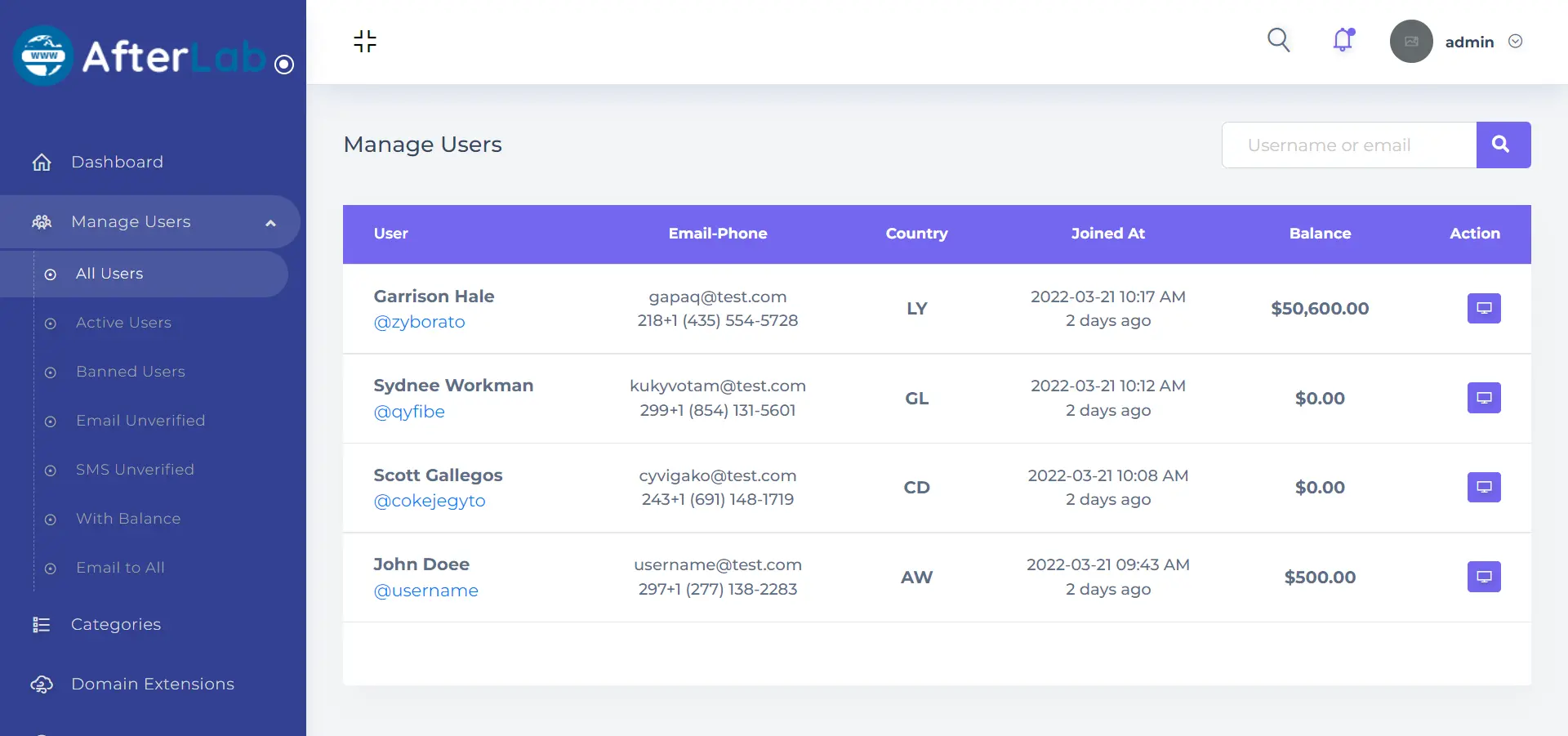The width and height of the screenshot is (1568, 736).
Task: Open Email to All page
Action: coord(120,568)
